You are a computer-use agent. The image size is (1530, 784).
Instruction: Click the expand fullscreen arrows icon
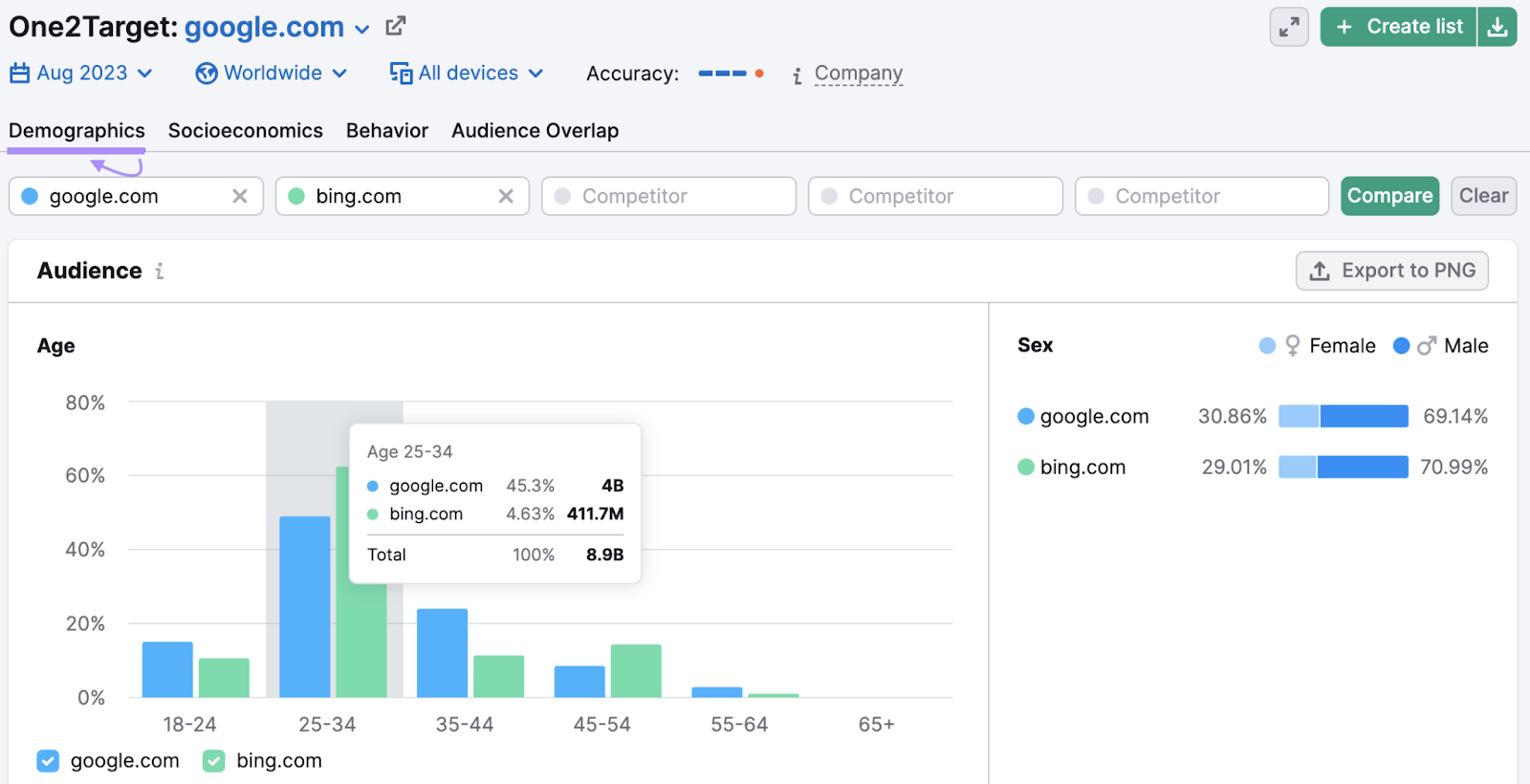[x=1289, y=27]
